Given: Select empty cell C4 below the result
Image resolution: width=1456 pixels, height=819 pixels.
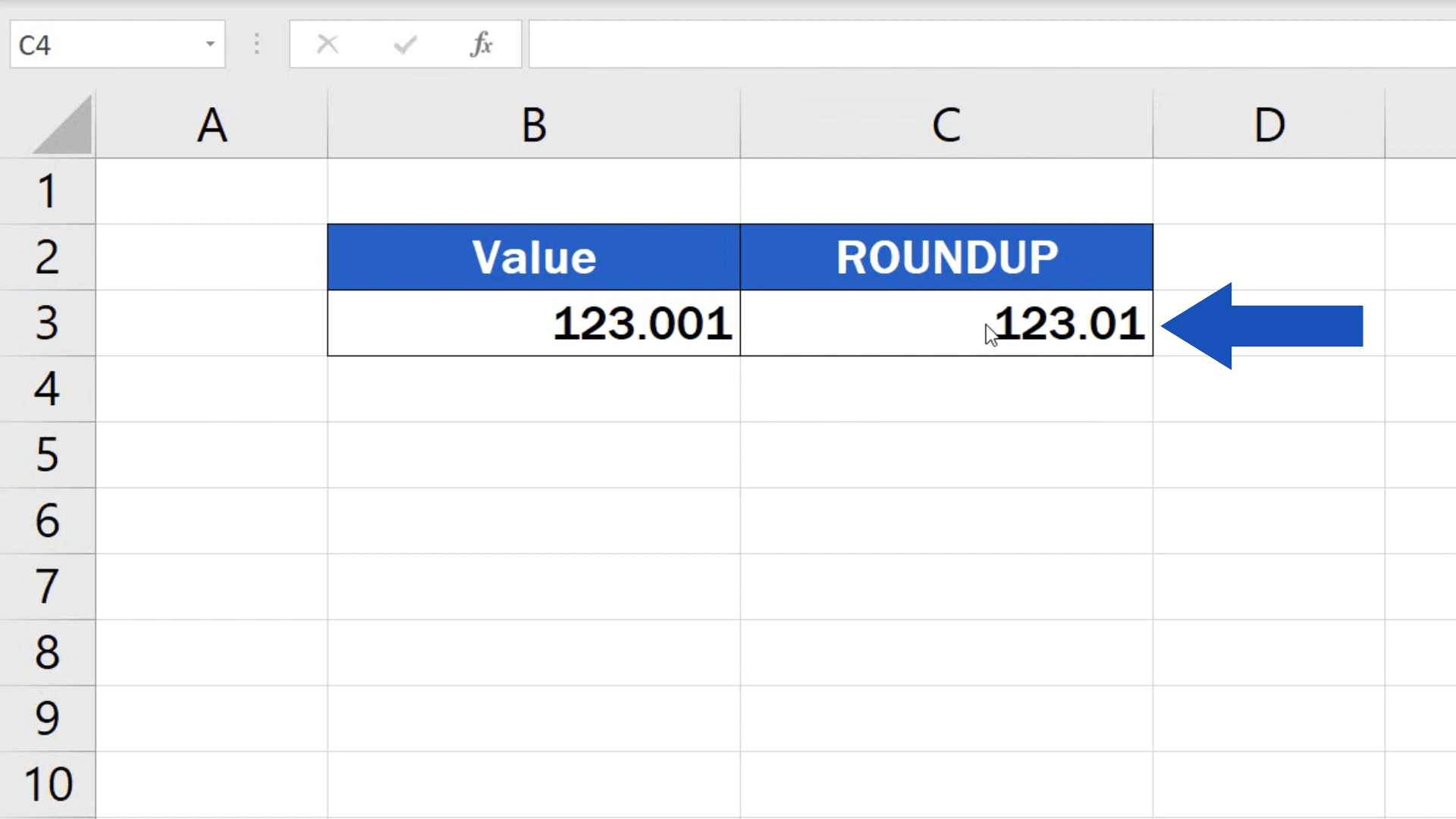Looking at the screenshot, I should coord(945,389).
